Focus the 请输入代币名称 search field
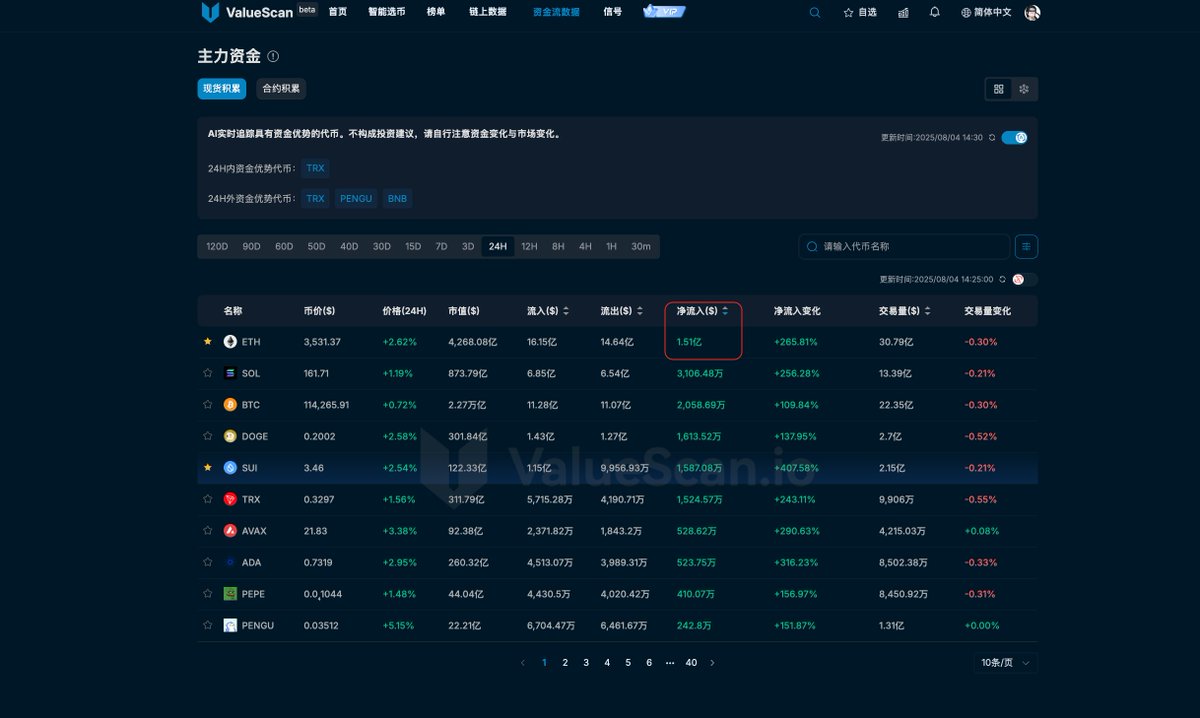1200x718 pixels. pyautogui.click(x=904, y=246)
